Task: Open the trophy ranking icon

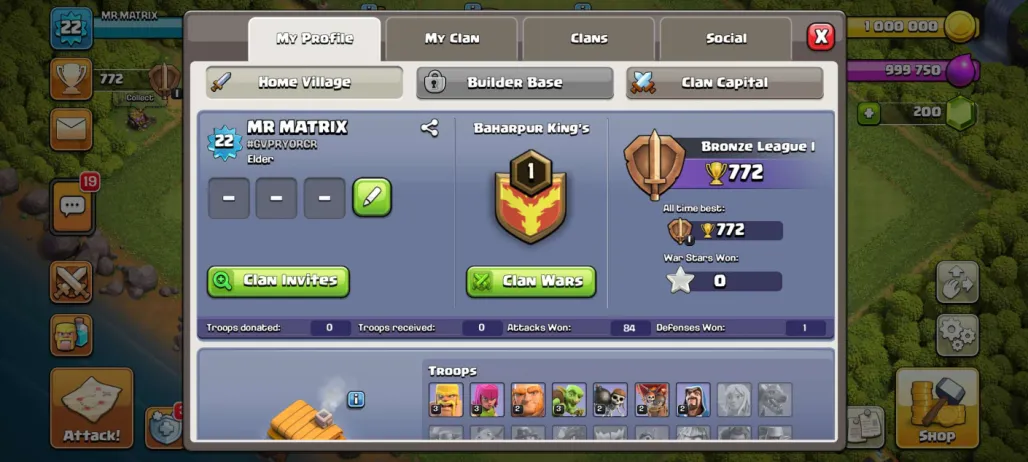Action: pos(71,79)
